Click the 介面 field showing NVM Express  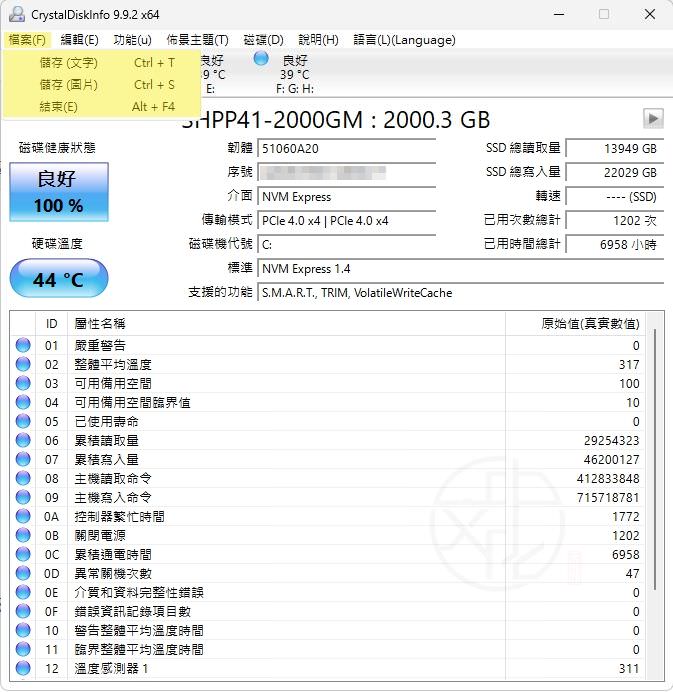(x=347, y=196)
